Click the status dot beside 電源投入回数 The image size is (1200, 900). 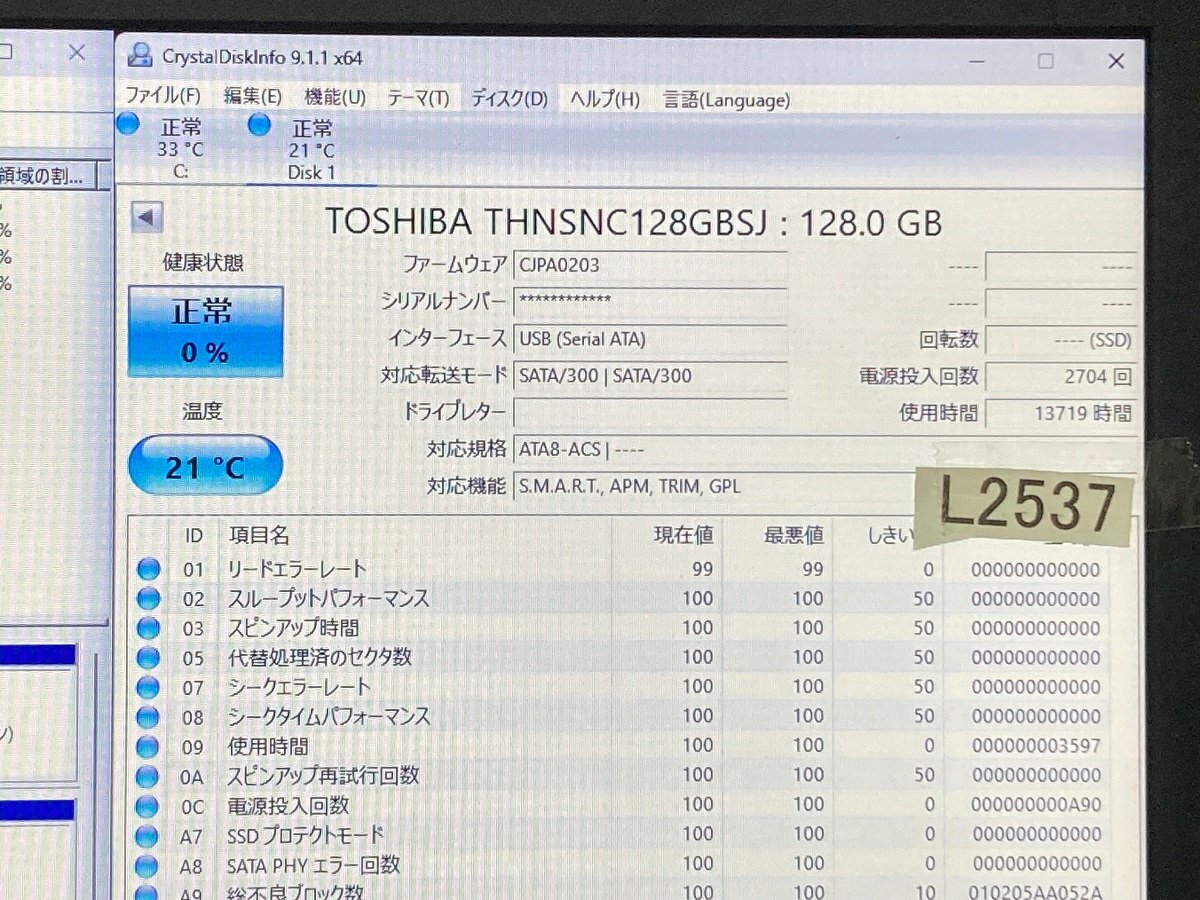pyautogui.click(x=148, y=805)
